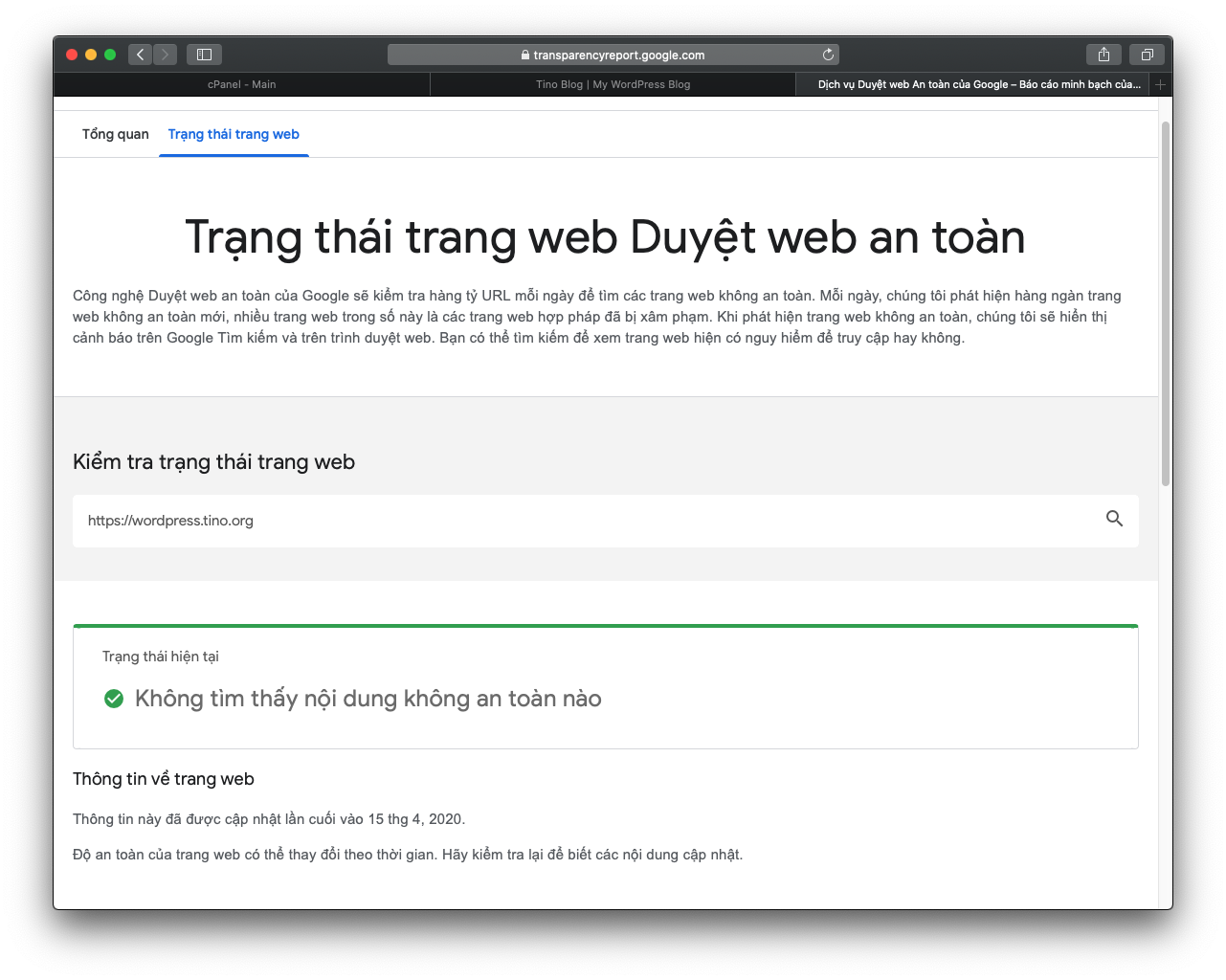Click the safe status message link
The image size is (1226, 980).
coord(368,699)
